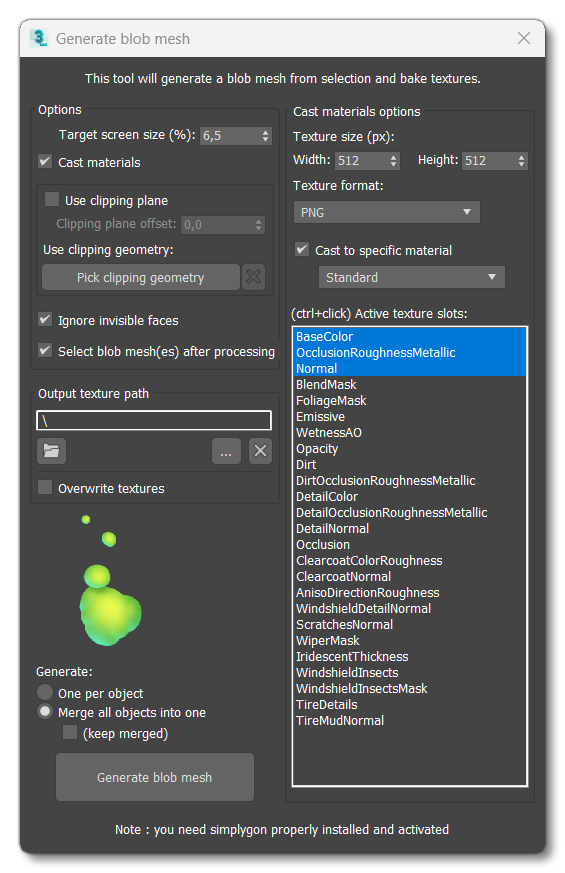Select Opacity texture slot
Screen dimensions: 565x873
pos(410,448)
